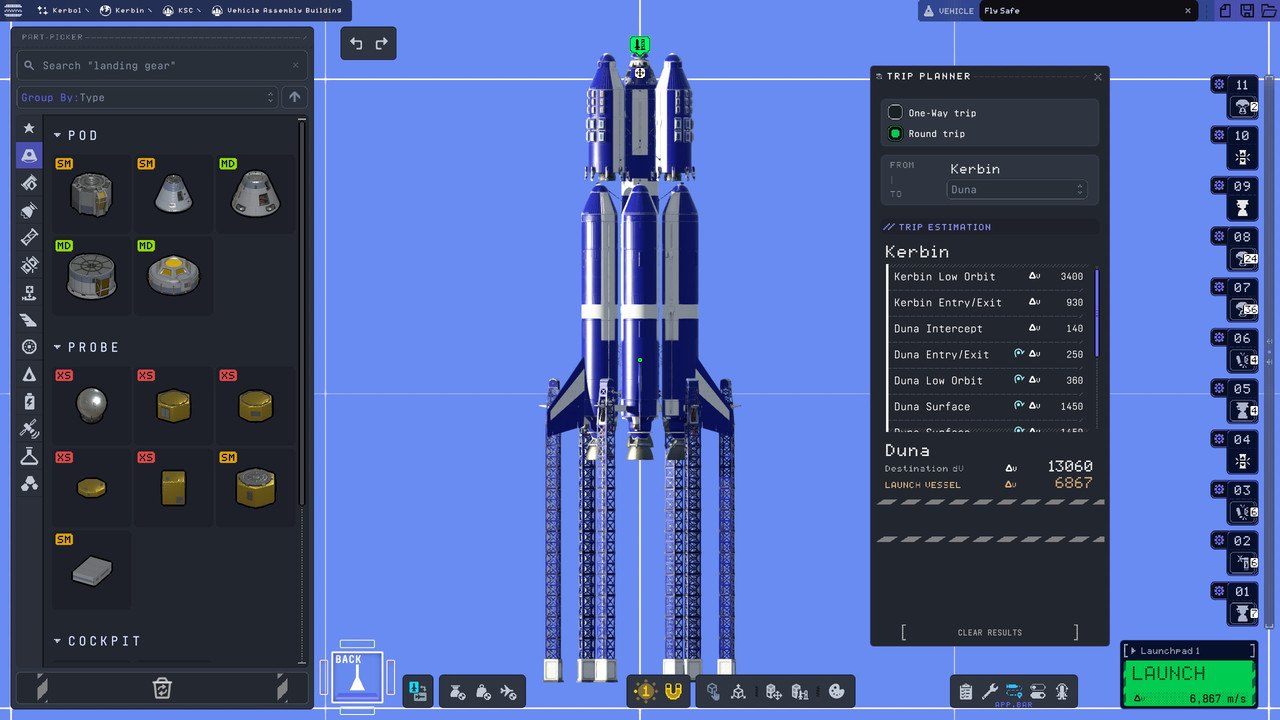Click the trash bin in part picker
This screenshot has width=1280, height=720.
162,688
